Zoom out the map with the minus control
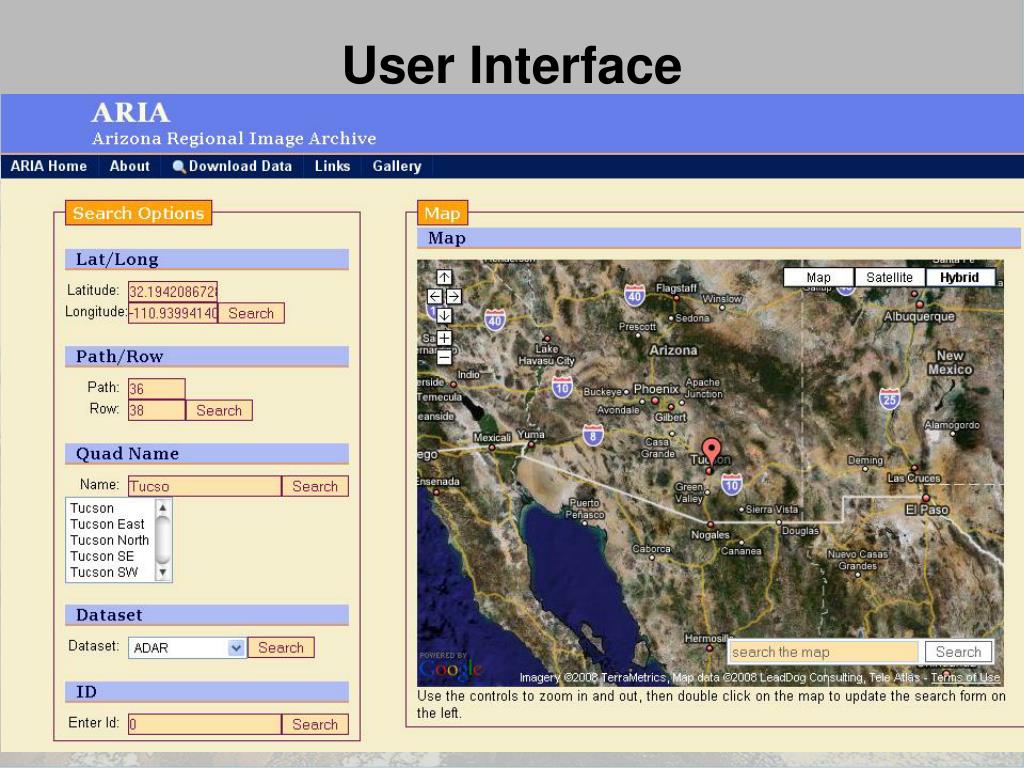The width and height of the screenshot is (1024, 768). click(x=444, y=357)
